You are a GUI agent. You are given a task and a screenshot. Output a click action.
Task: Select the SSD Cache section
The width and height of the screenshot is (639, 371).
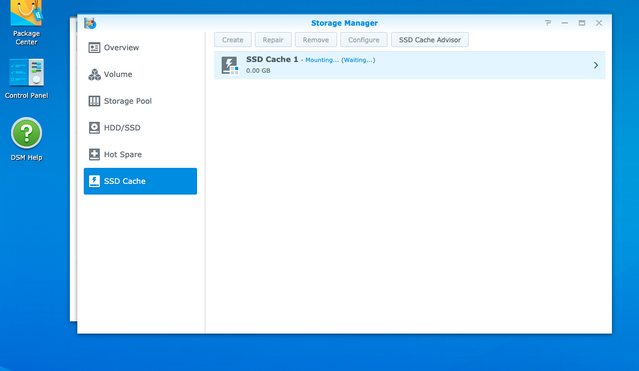140,181
